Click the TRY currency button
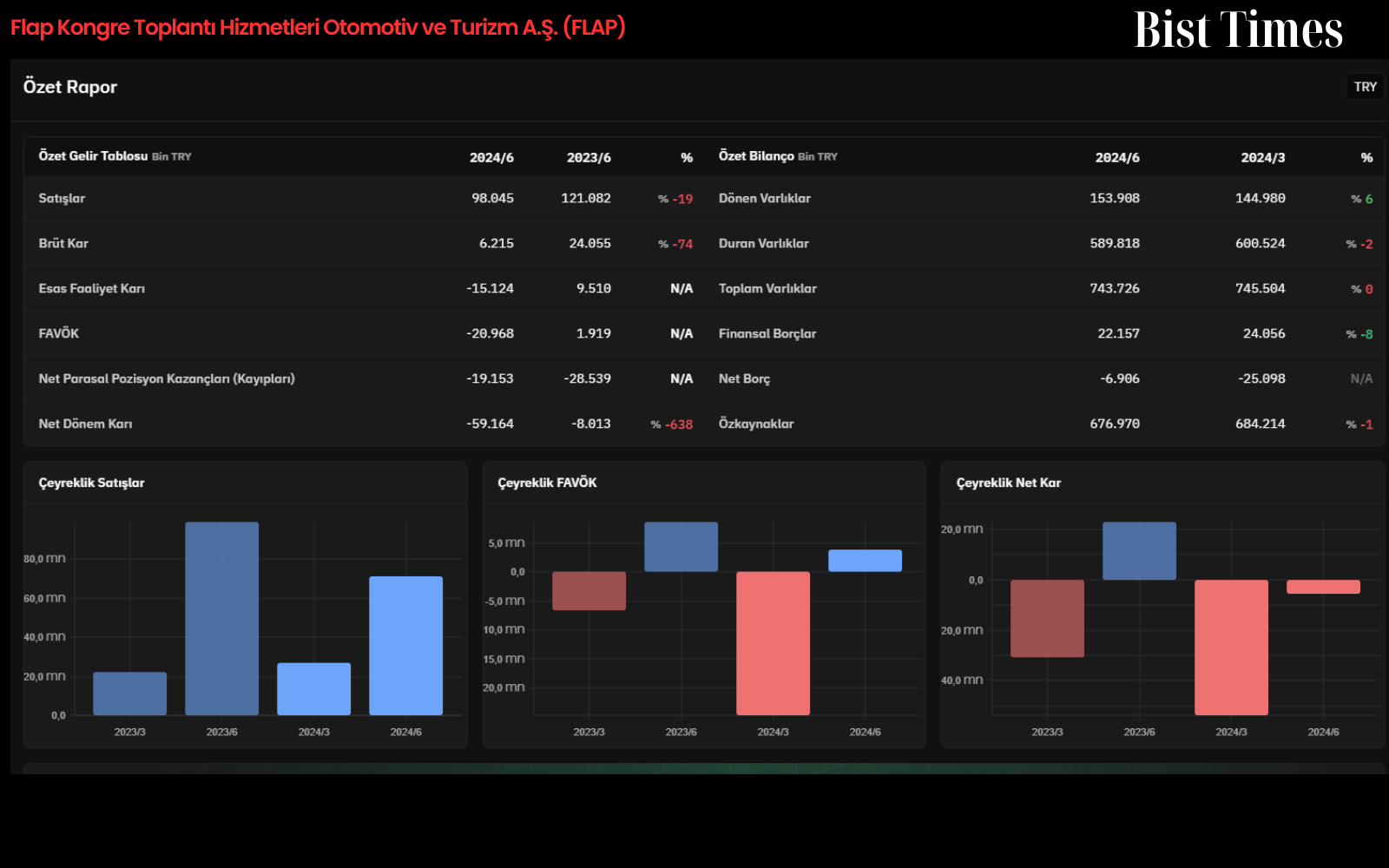This screenshot has width=1389, height=868. (1365, 87)
